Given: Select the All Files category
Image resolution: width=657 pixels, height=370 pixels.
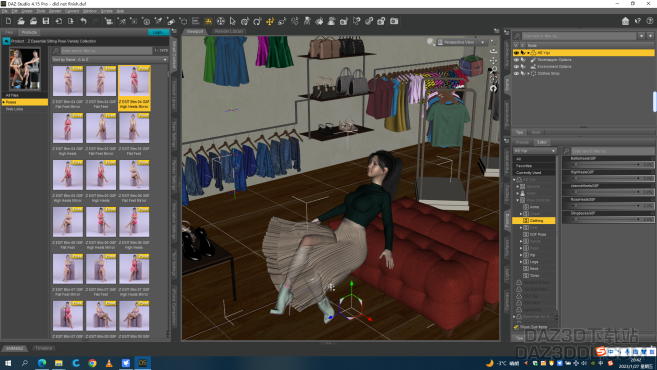Looking at the screenshot, I should (25, 95).
